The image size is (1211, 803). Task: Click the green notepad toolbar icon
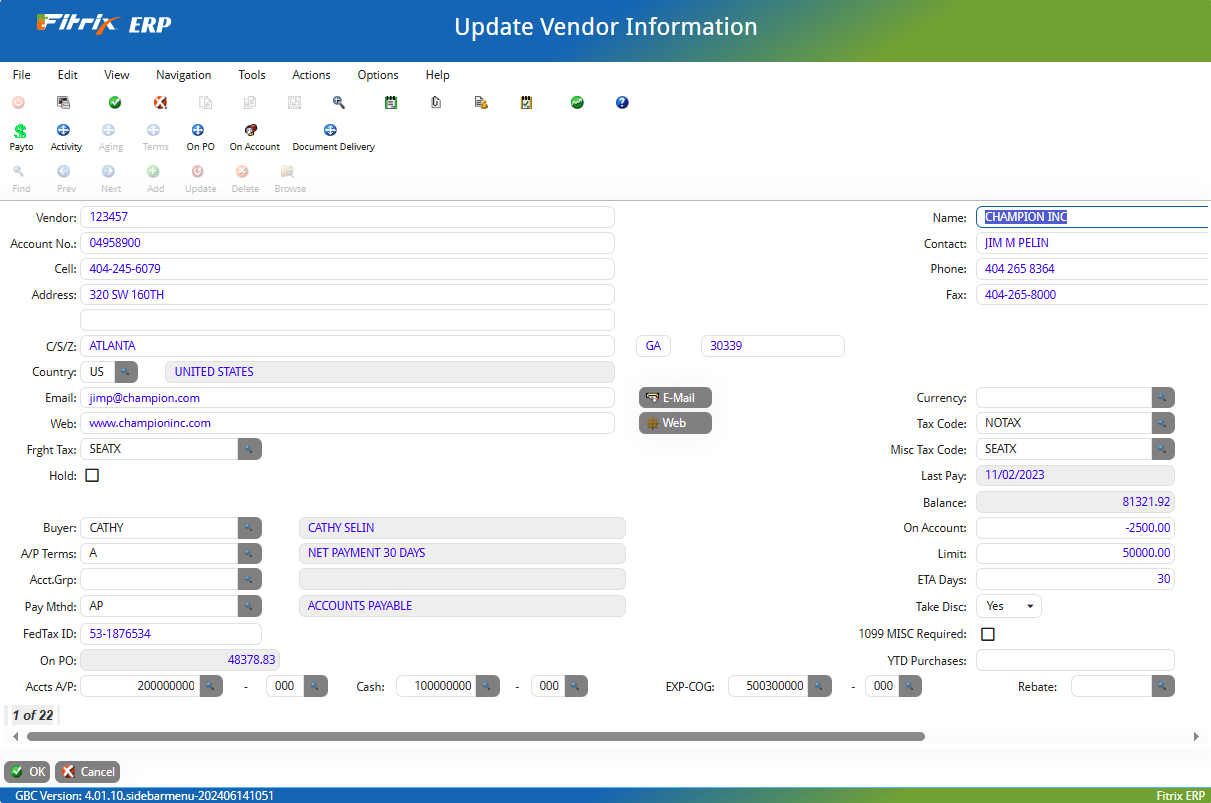[391, 102]
